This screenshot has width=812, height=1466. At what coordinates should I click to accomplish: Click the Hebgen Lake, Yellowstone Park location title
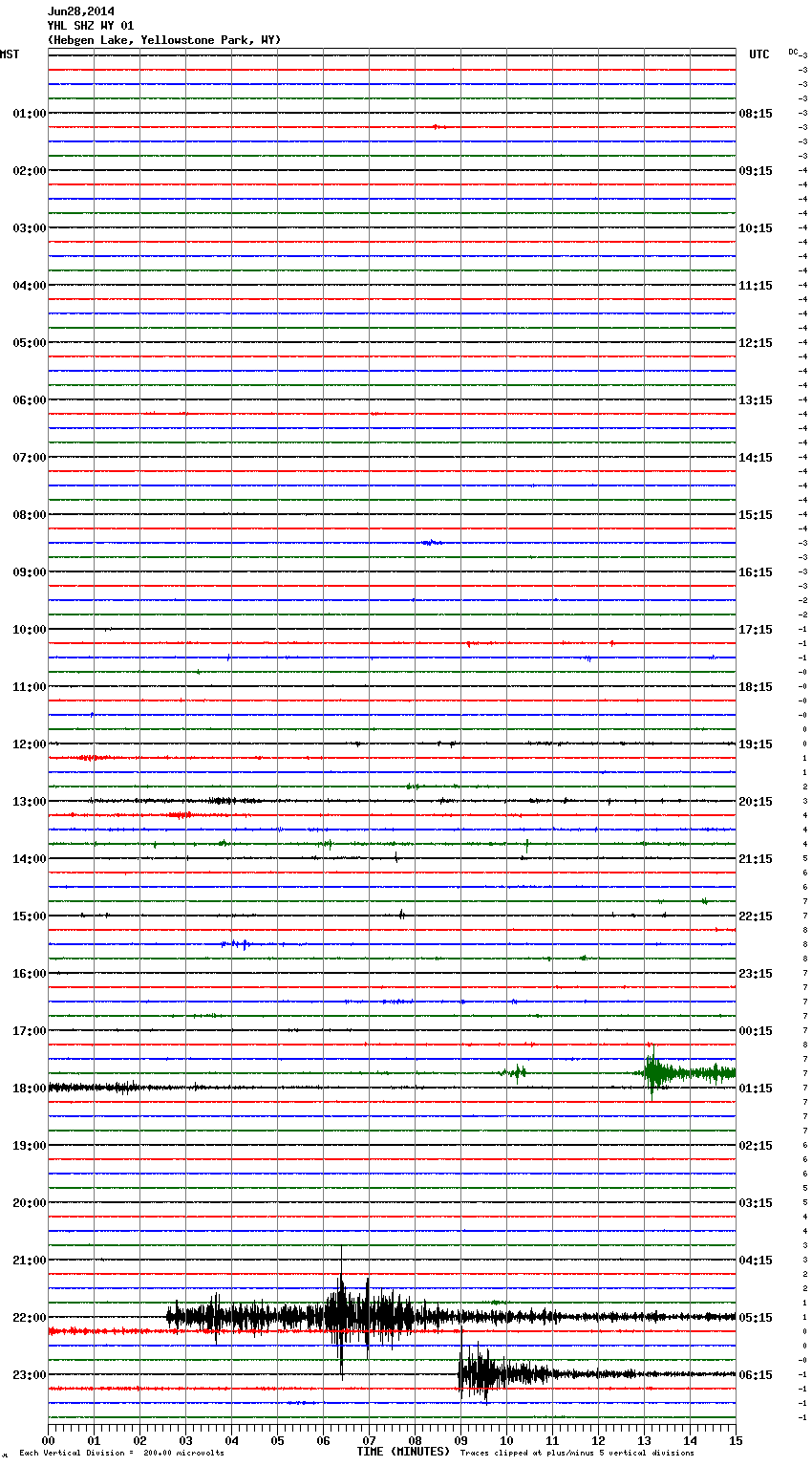[x=164, y=40]
